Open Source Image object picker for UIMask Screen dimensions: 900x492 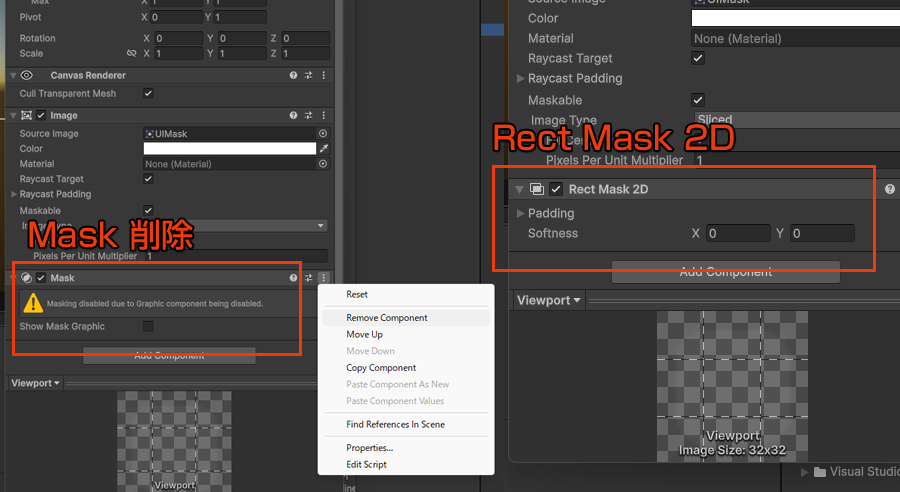click(x=323, y=133)
